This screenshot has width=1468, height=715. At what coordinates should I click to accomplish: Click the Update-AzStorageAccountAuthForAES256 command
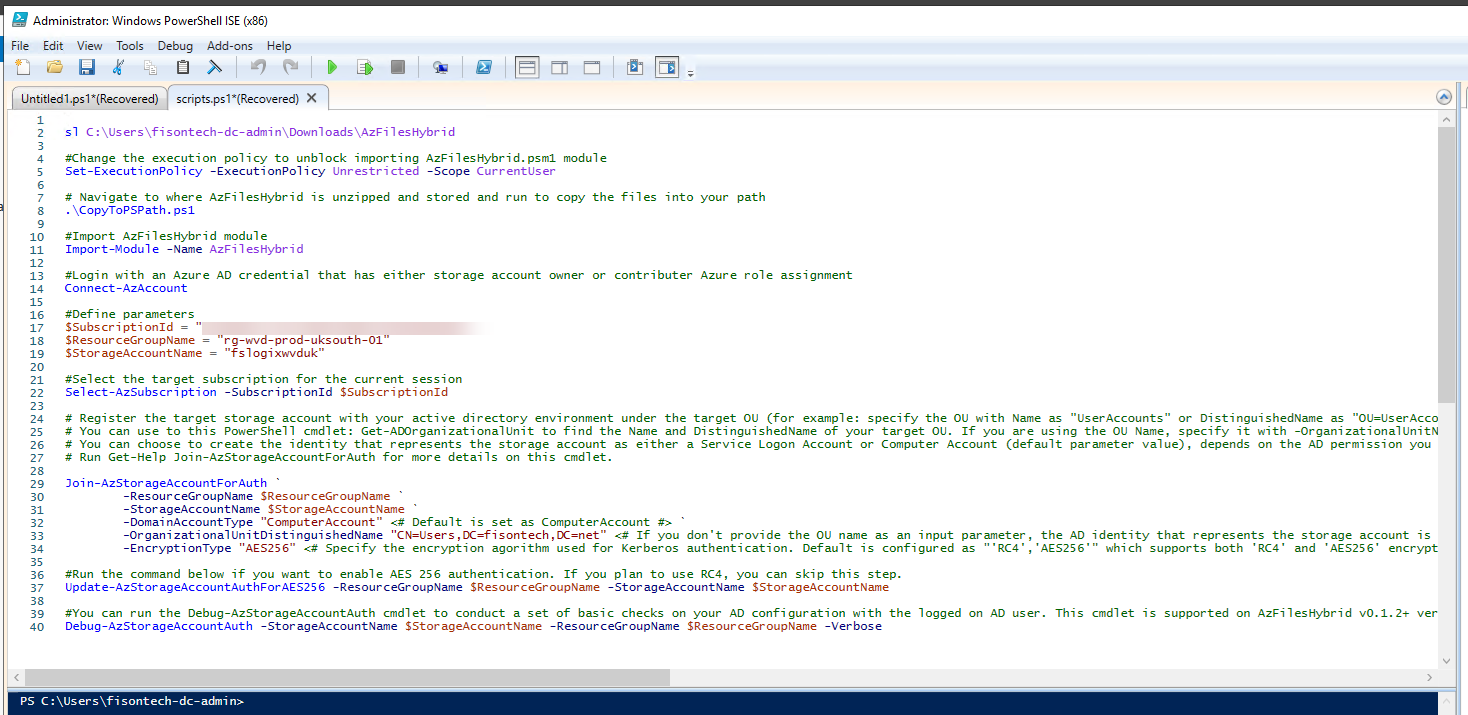tap(195, 587)
